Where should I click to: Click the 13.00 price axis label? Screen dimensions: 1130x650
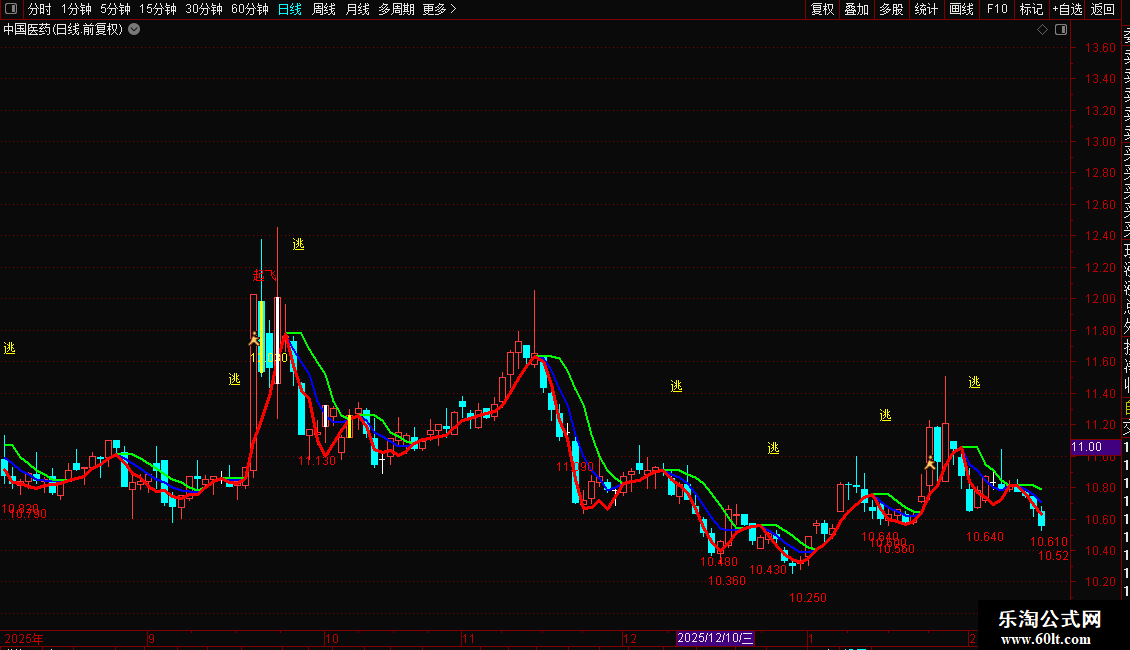[1100, 141]
